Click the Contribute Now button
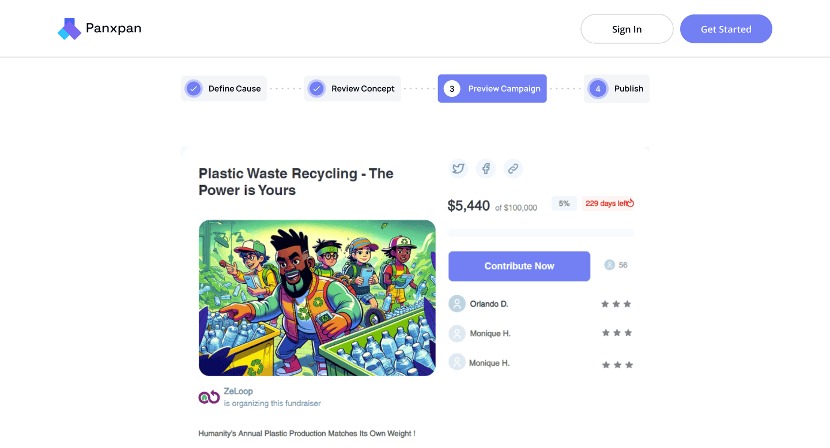Viewport: 830px width, 448px height. point(519,266)
